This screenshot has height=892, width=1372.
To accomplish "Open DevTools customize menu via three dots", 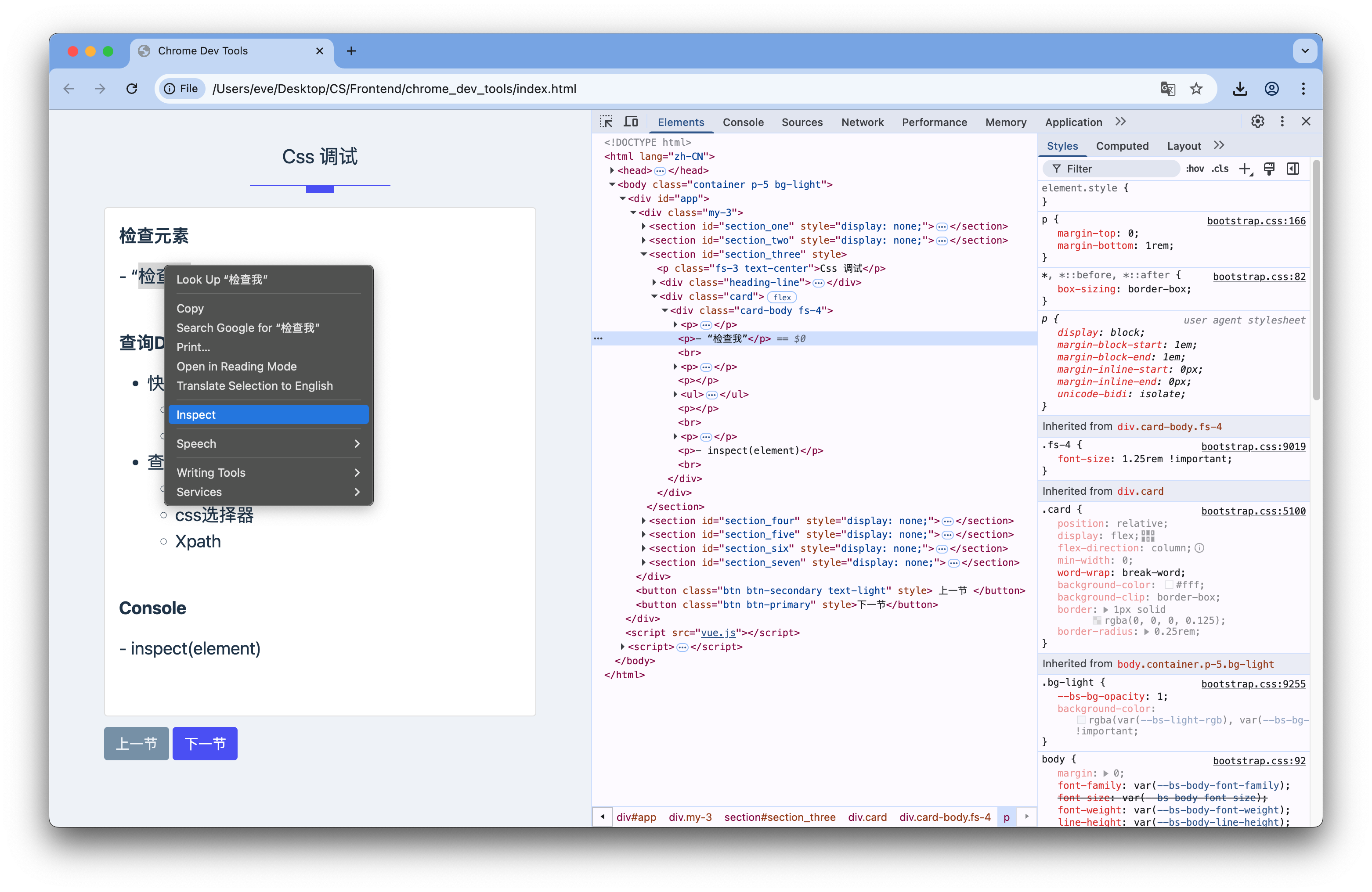I will point(1282,122).
